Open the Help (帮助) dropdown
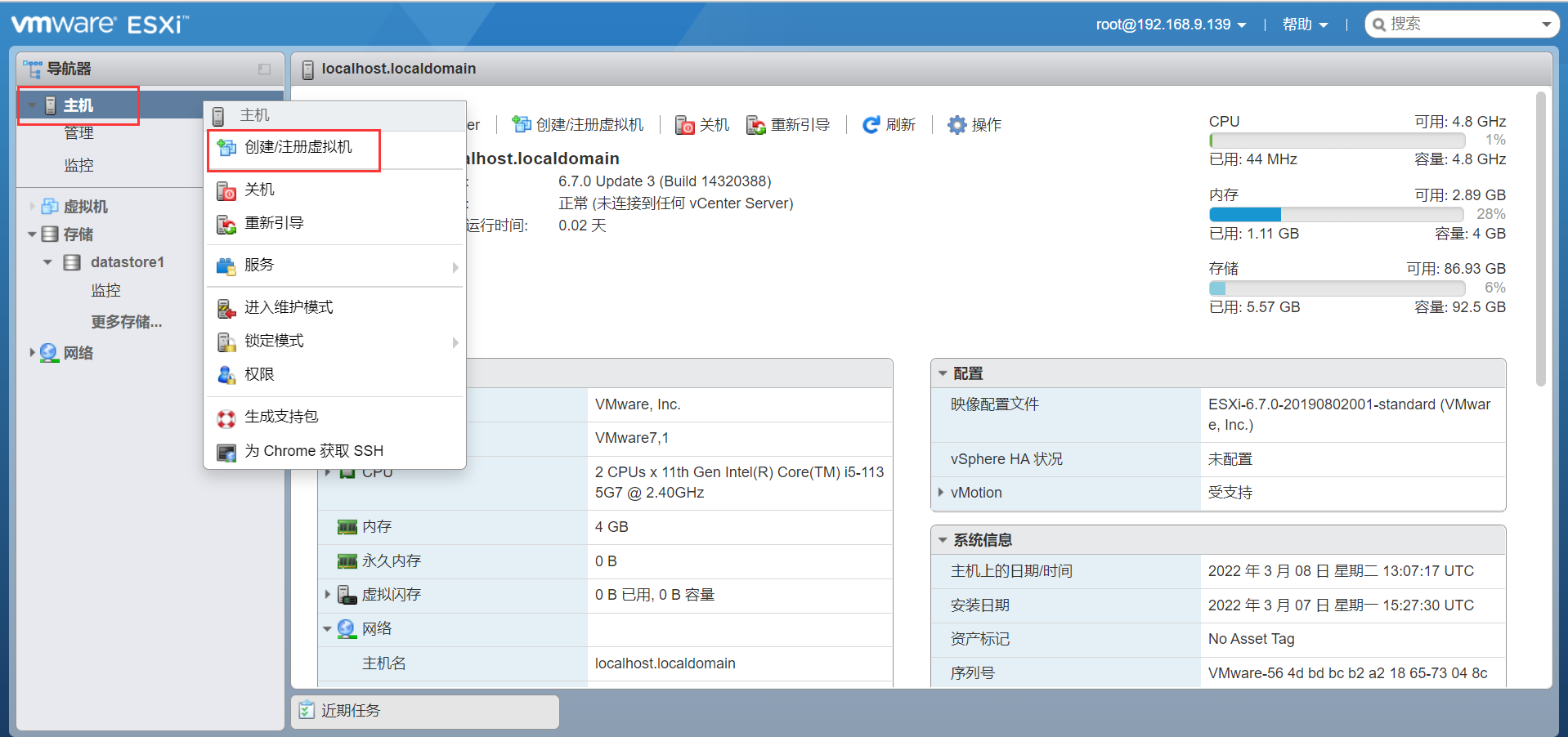Screen dimensions: 1568x737 [1305, 25]
